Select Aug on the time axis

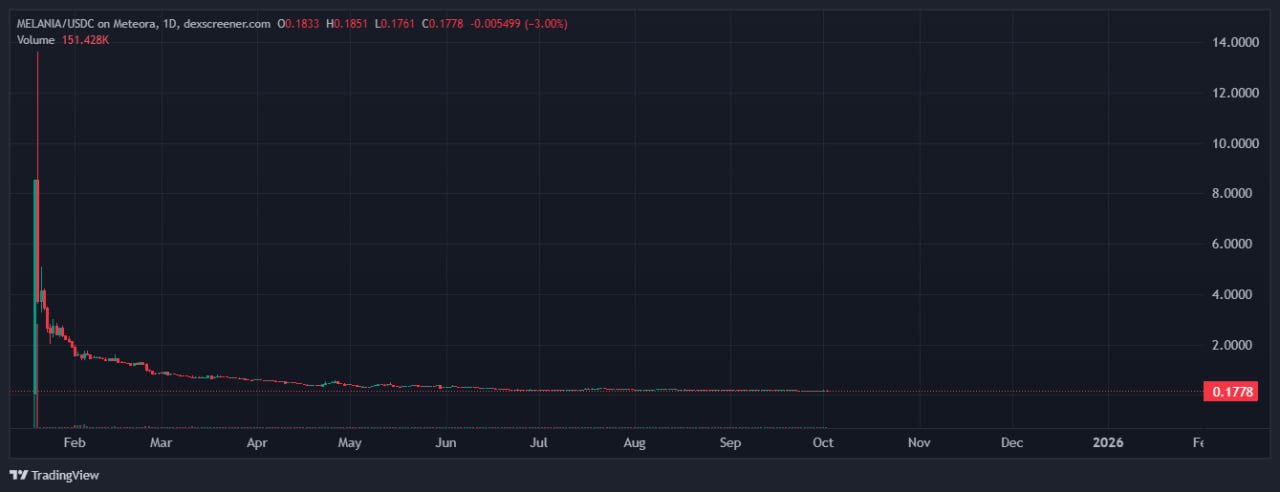[634, 442]
